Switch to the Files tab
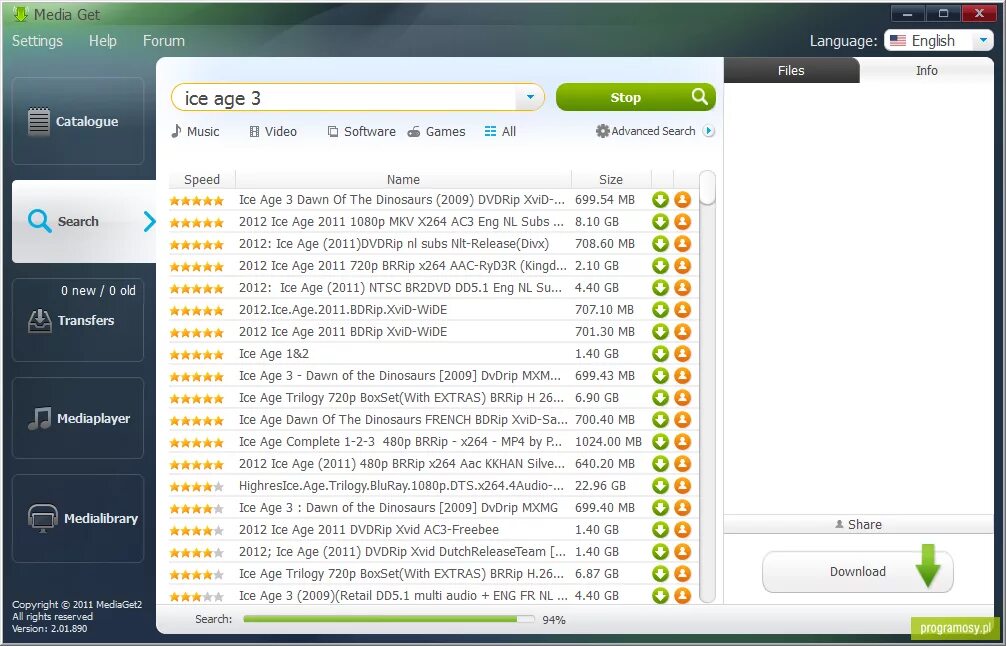1006x646 pixels. (x=791, y=71)
